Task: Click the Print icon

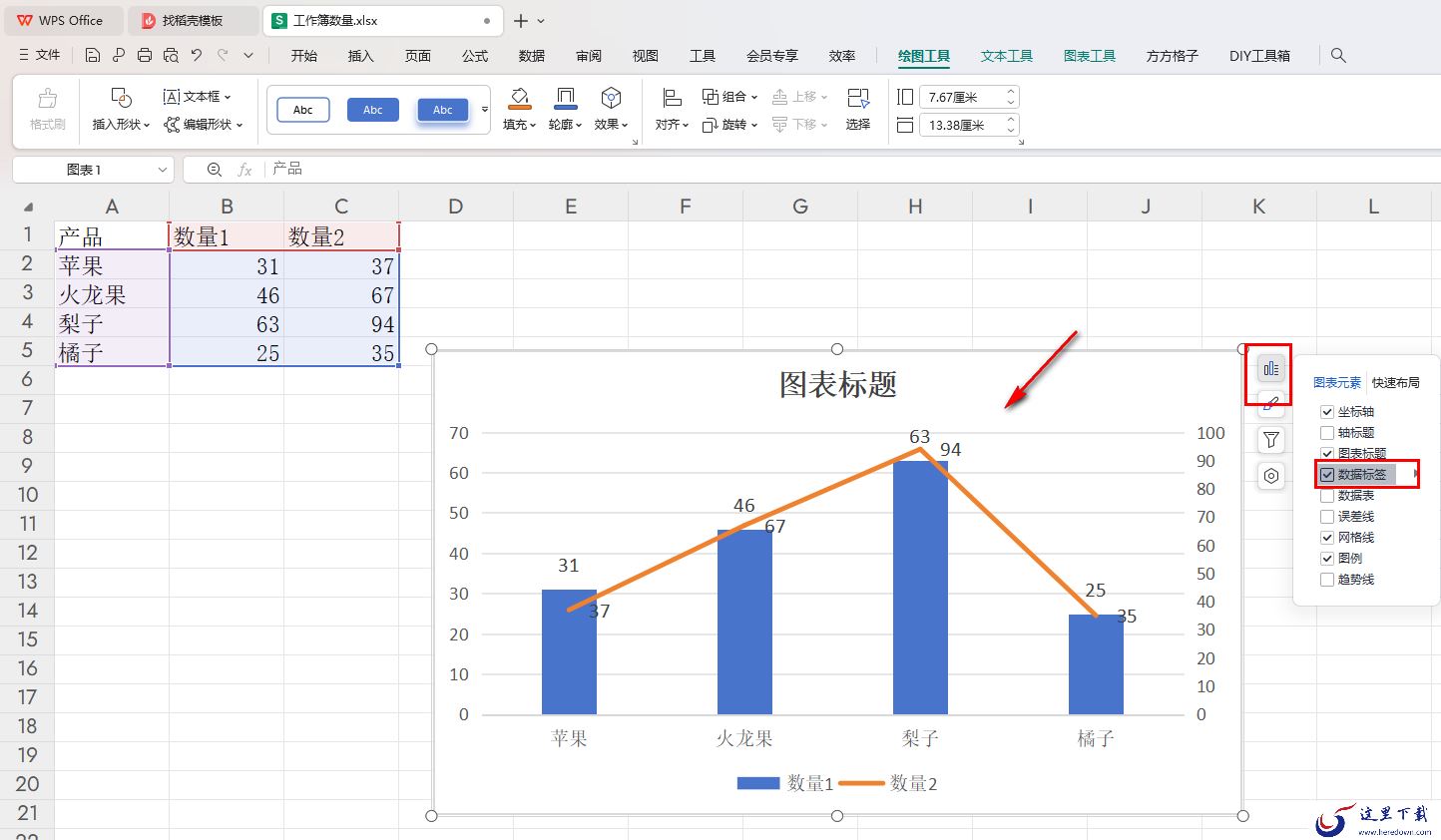Action: click(x=145, y=55)
